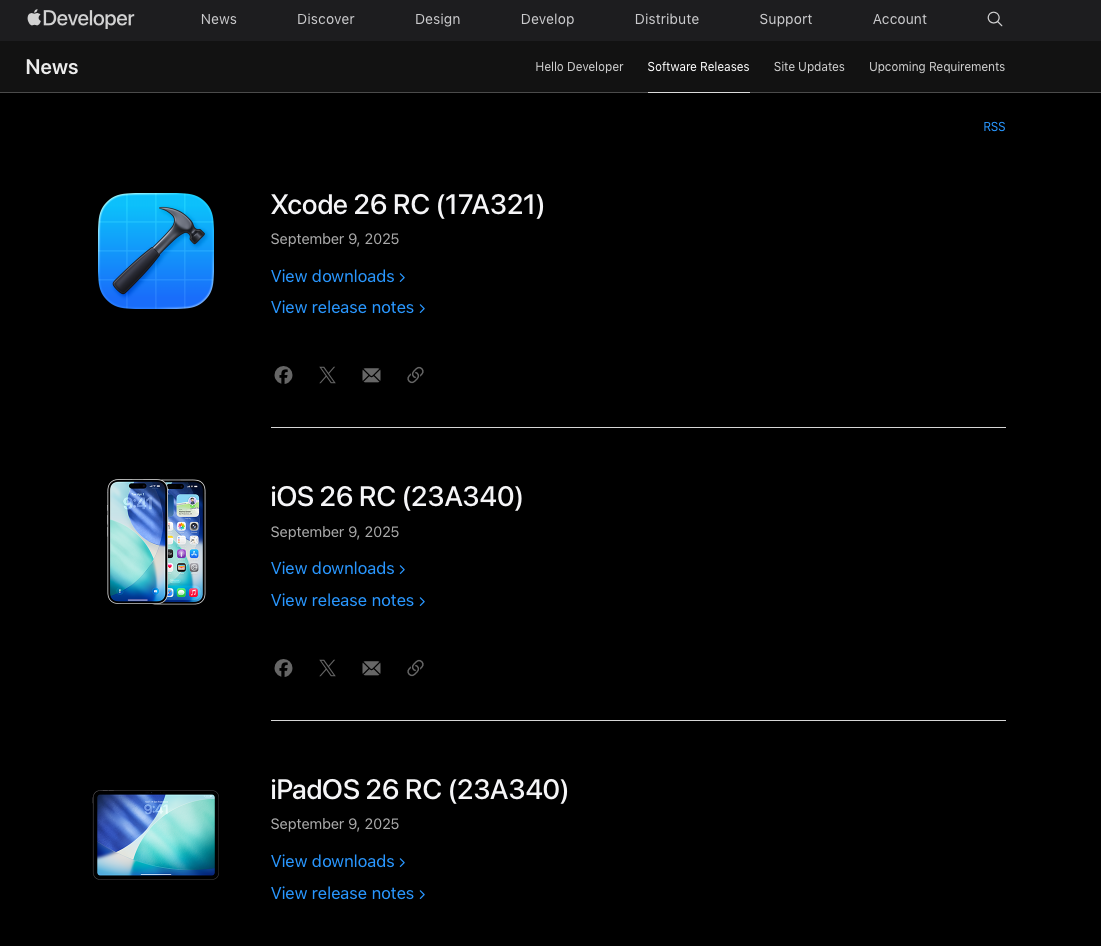This screenshot has width=1101, height=946.
Task: Open the Account menu
Action: [899, 19]
